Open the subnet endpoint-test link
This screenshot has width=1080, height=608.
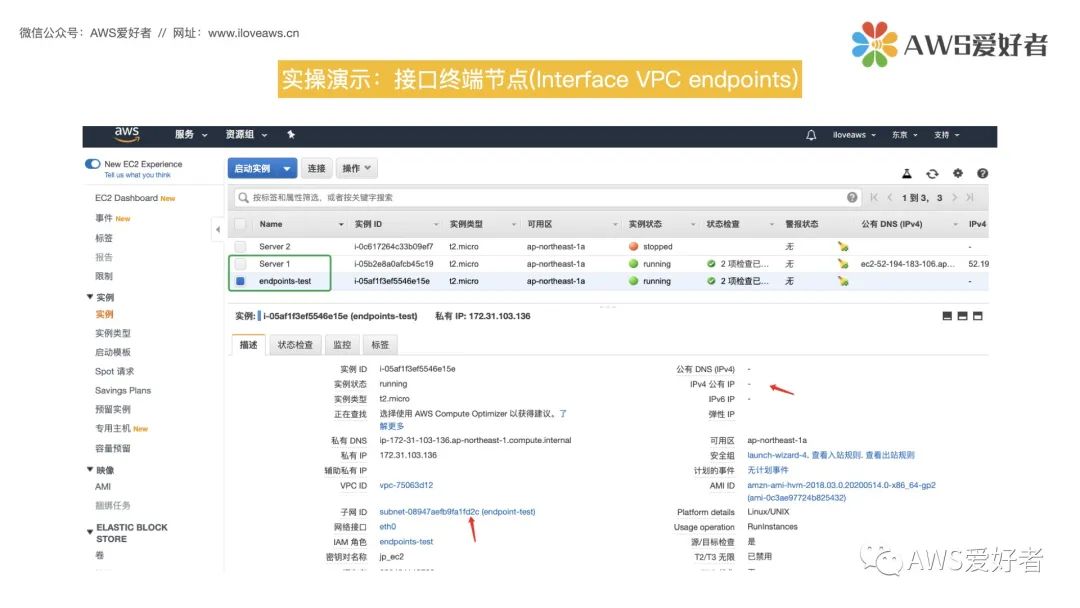click(457, 512)
